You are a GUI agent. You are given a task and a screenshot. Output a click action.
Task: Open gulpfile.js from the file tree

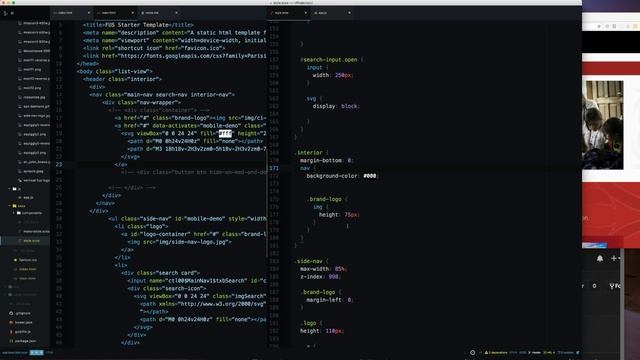click(x=23, y=332)
